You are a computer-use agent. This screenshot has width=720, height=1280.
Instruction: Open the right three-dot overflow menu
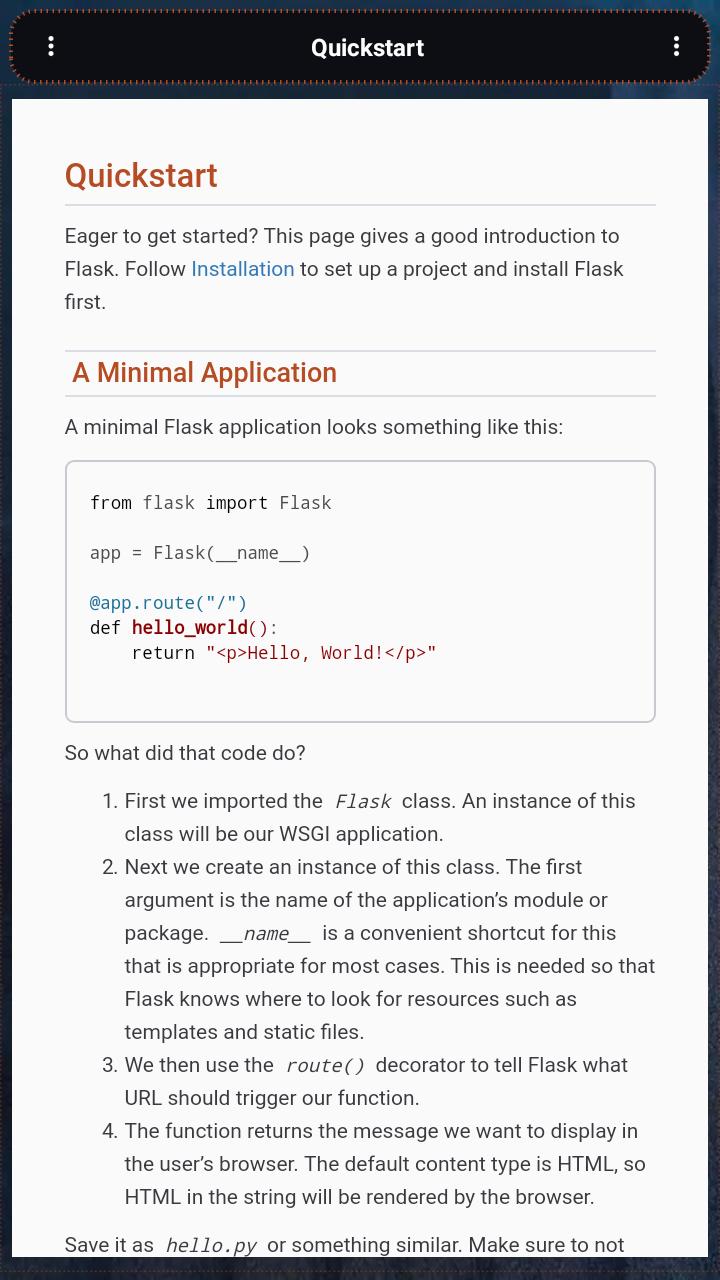pos(677,45)
